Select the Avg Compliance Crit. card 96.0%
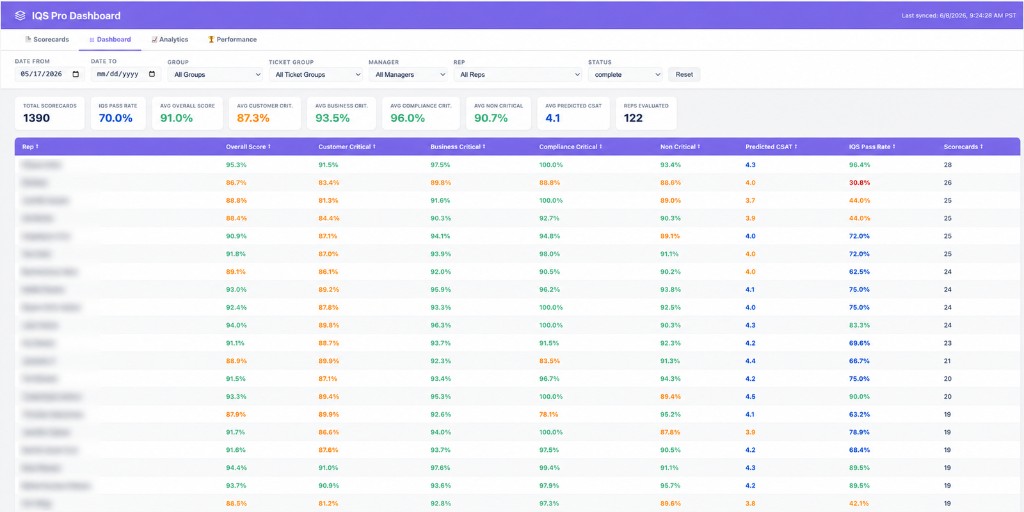 (x=421, y=113)
